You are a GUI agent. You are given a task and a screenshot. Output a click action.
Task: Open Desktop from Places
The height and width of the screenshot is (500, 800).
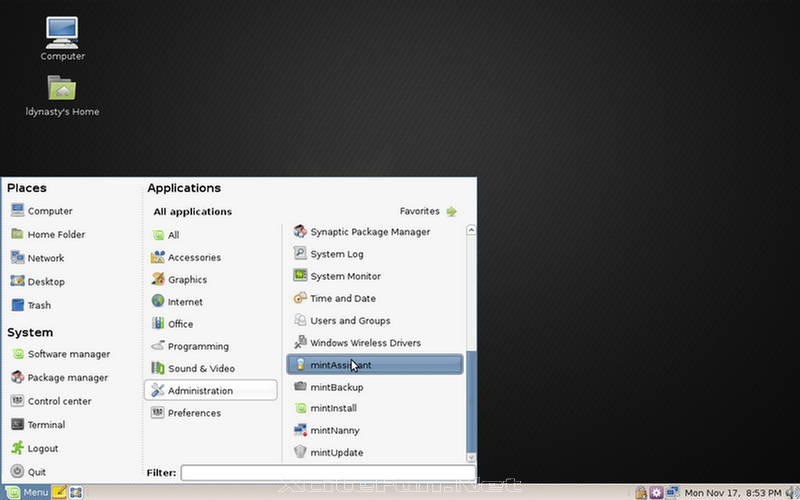37,281
